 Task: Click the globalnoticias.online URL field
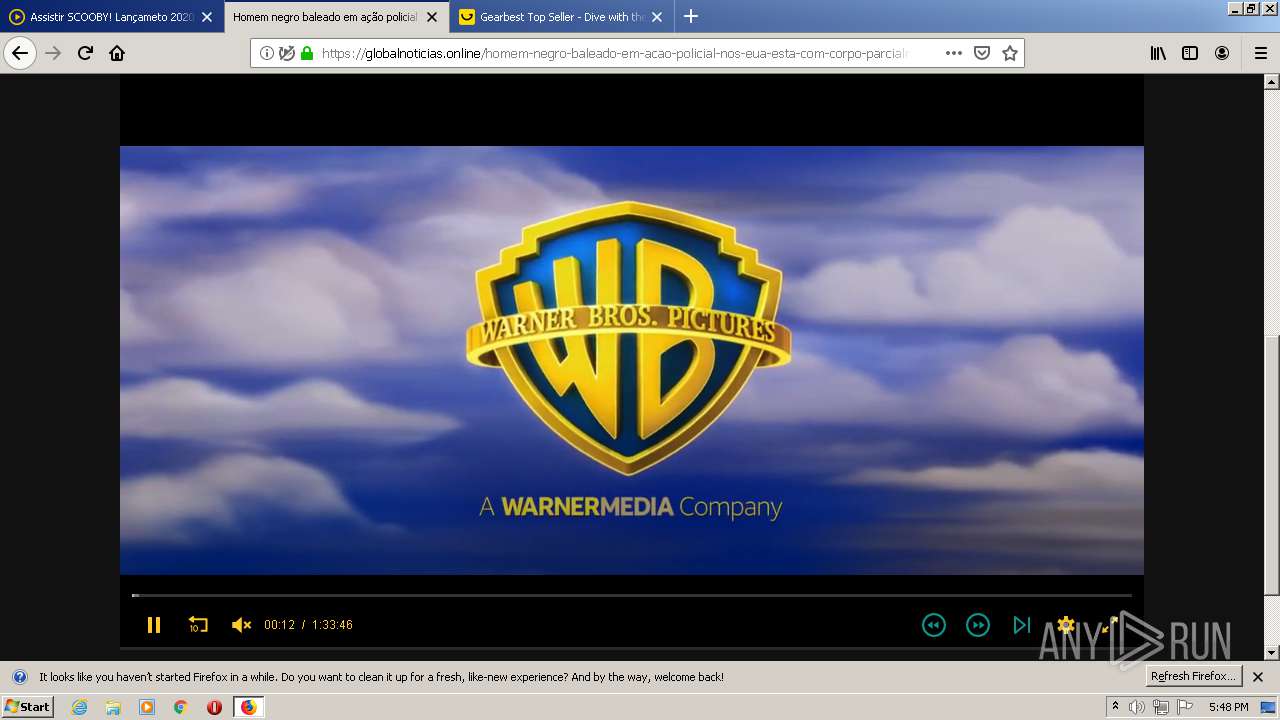click(613, 53)
